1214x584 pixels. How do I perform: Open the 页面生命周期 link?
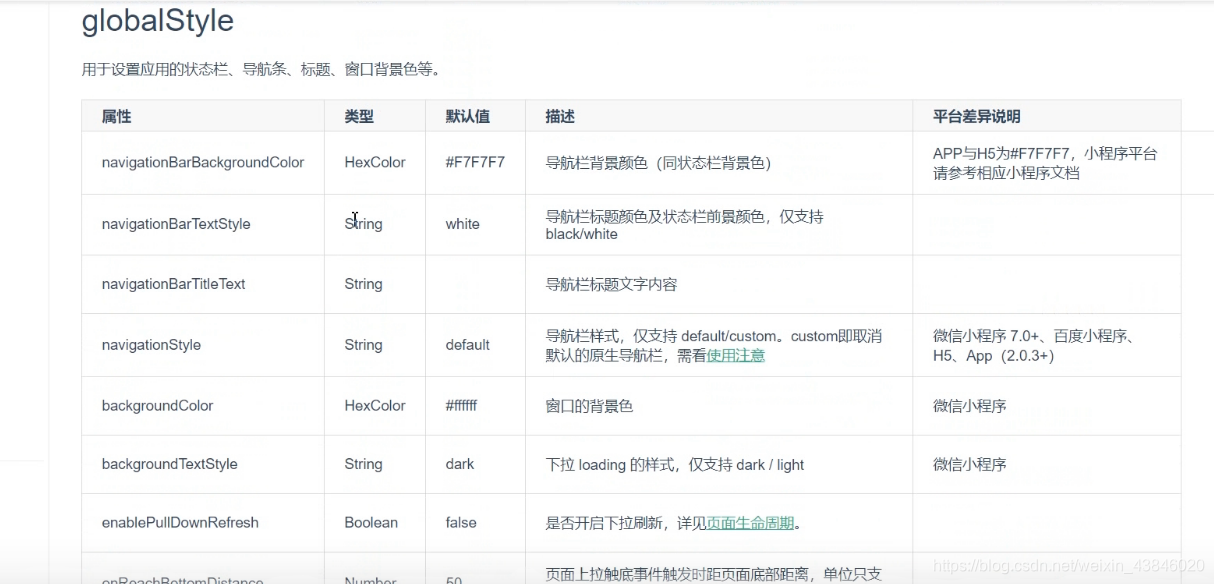pyautogui.click(x=751, y=523)
